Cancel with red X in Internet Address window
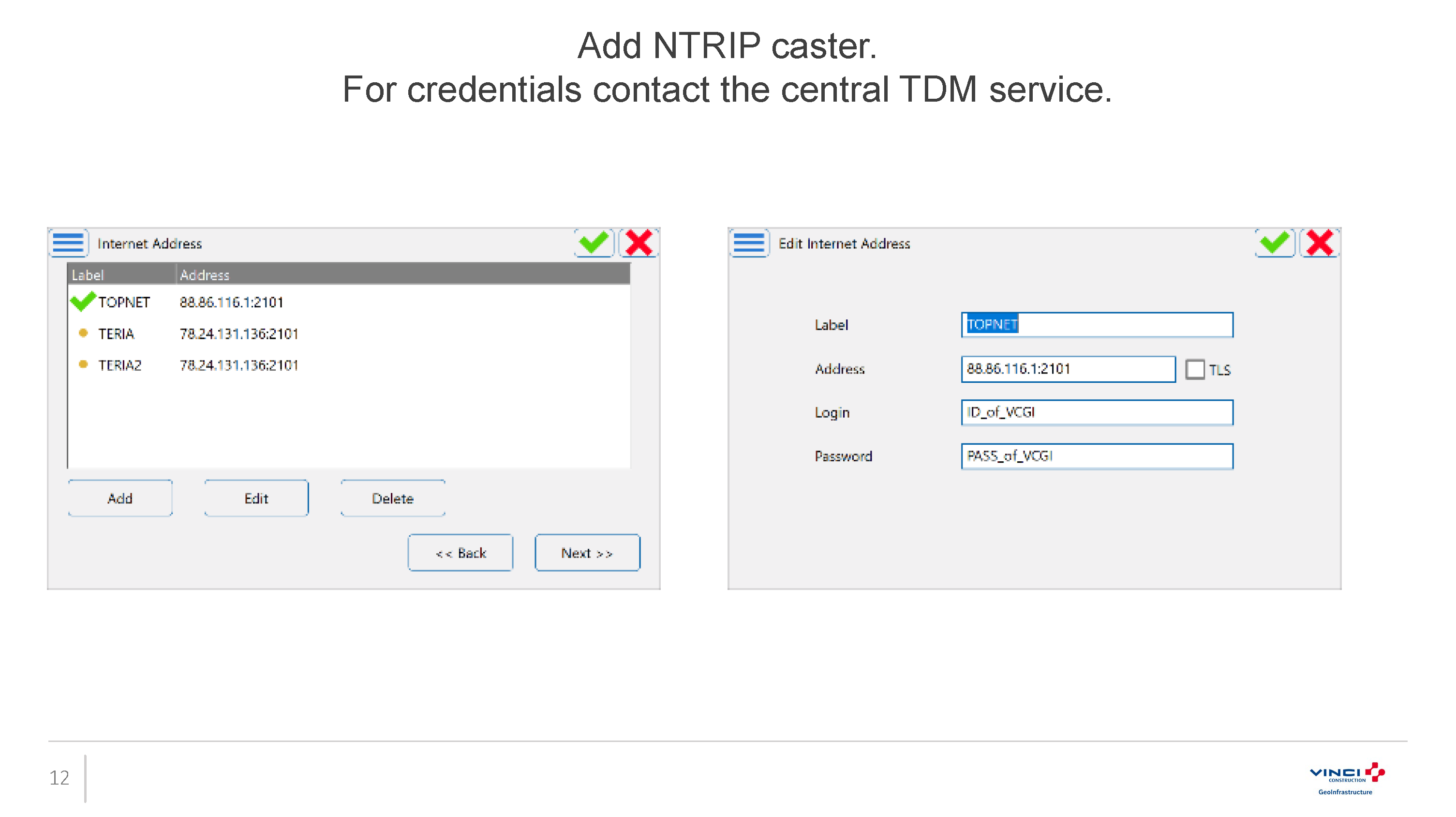Viewport: 1456px width, 817px height. click(639, 243)
